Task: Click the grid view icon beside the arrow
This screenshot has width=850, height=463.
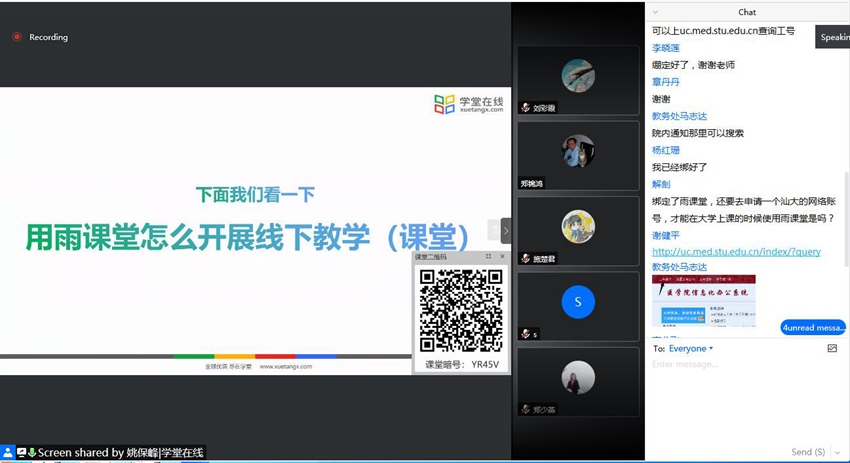Action: coord(494,230)
